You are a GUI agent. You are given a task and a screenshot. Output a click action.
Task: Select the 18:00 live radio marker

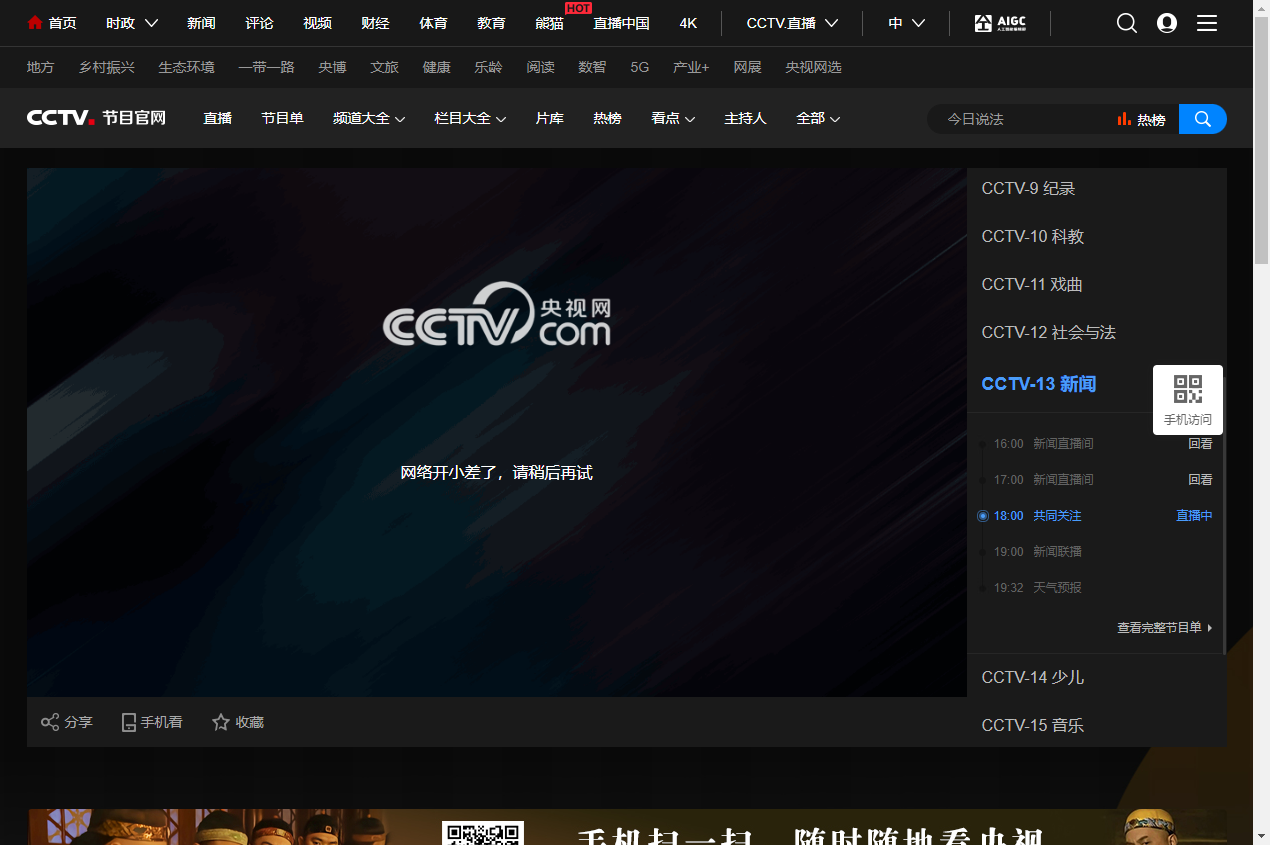(983, 516)
